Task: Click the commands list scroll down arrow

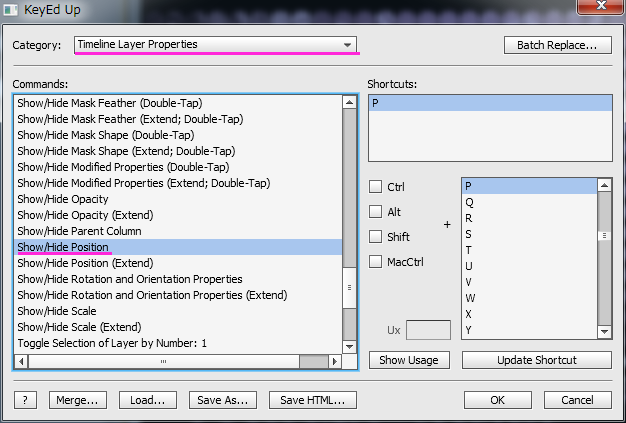Action: click(x=349, y=346)
